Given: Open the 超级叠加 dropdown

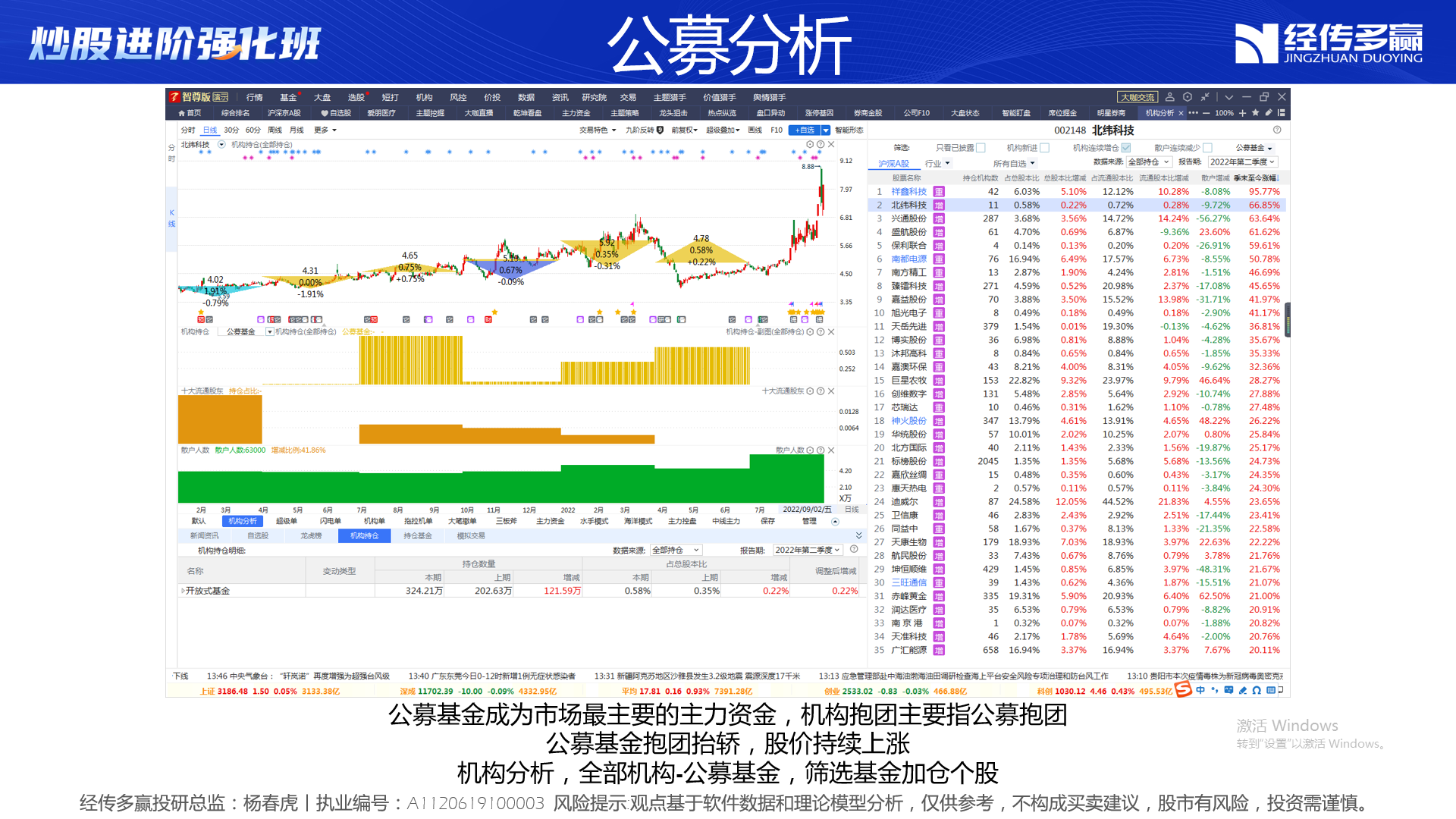Looking at the screenshot, I should [723, 130].
